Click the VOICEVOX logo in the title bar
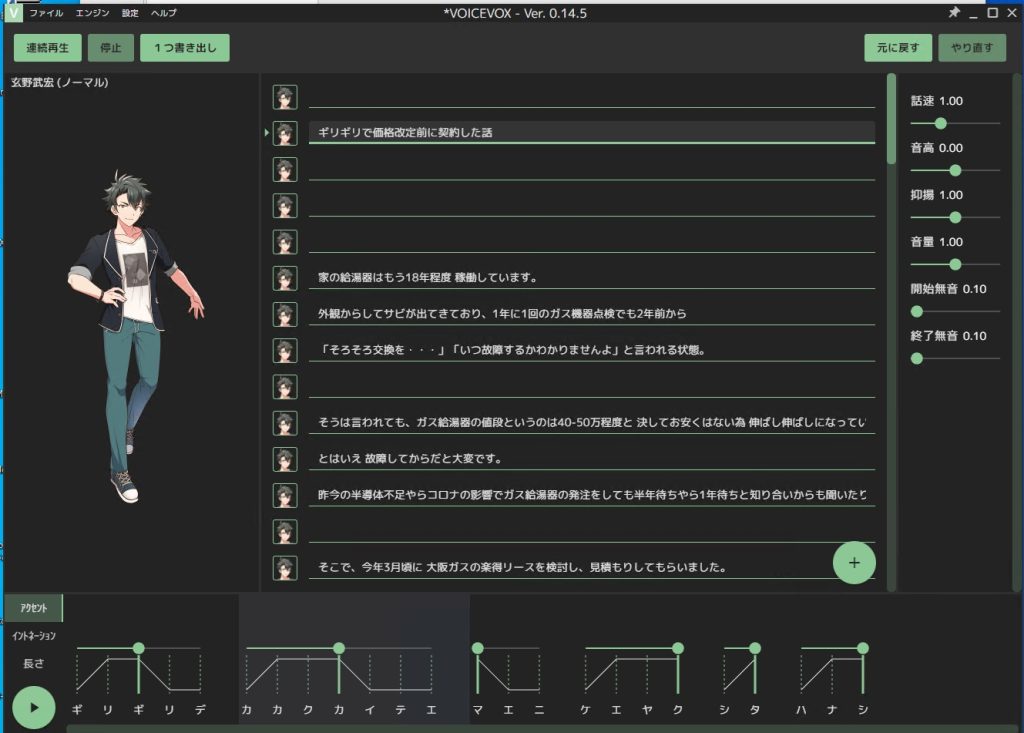The height and width of the screenshot is (733, 1024). tap(13, 12)
